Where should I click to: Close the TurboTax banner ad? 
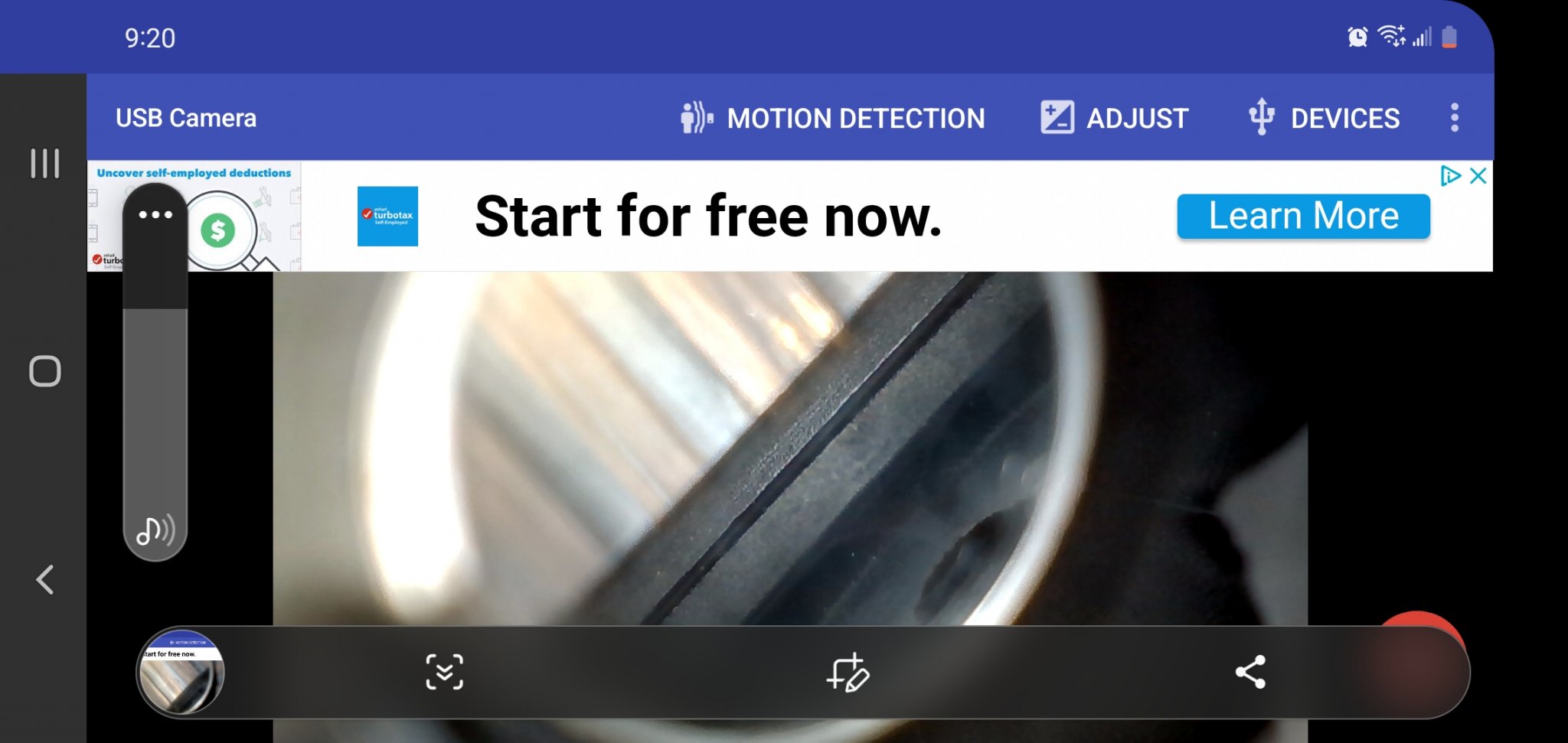pyautogui.click(x=1478, y=176)
